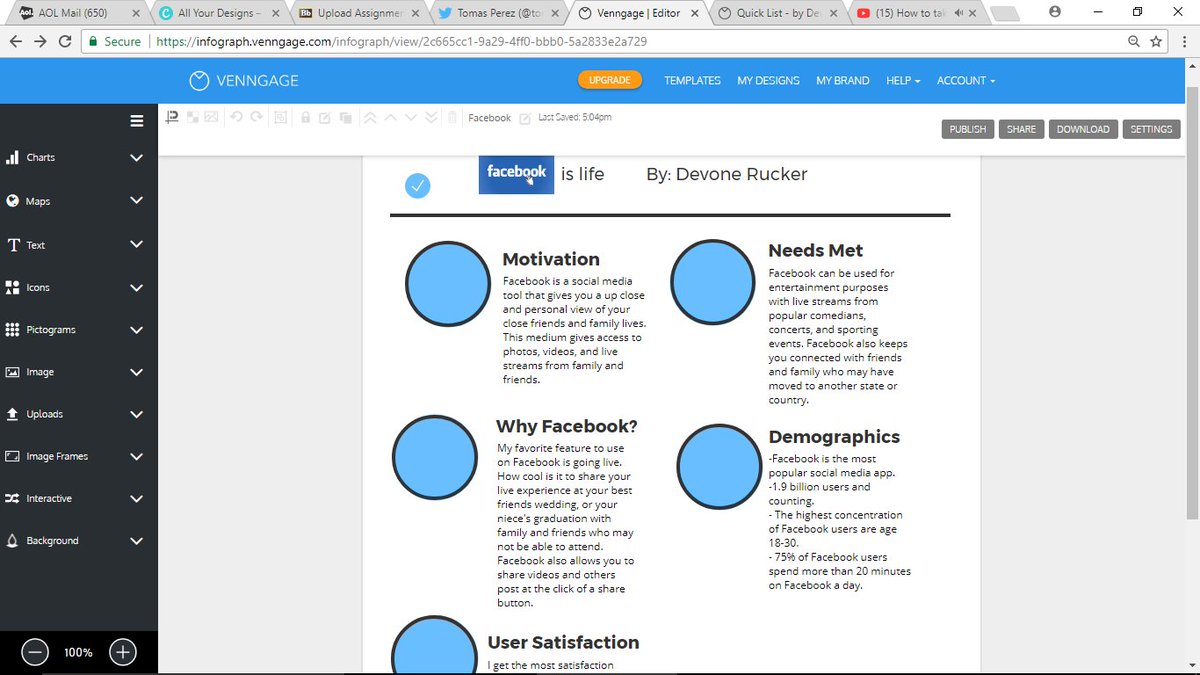1200x675 pixels.
Task: Click the Interactive shuffle icon
Action: tap(13, 498)
